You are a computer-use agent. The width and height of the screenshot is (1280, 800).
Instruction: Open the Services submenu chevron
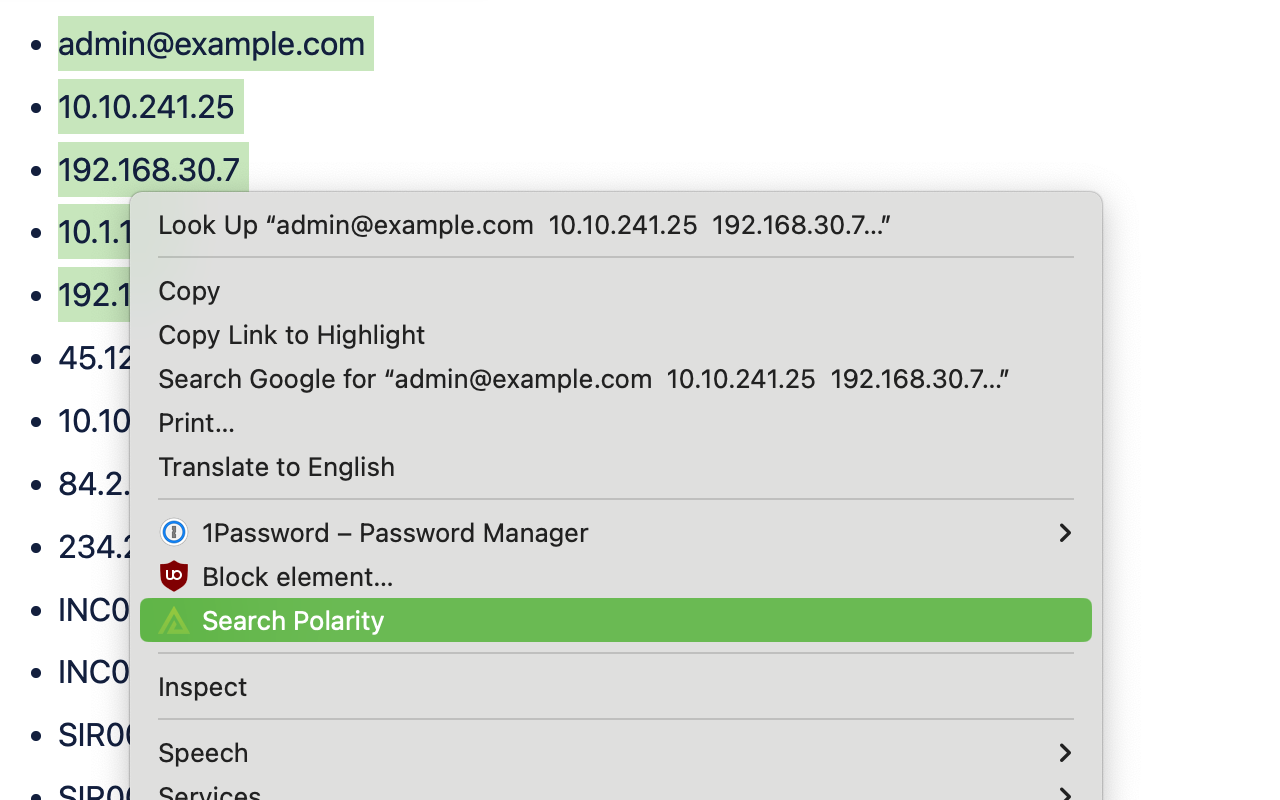tap(1065, 794)
